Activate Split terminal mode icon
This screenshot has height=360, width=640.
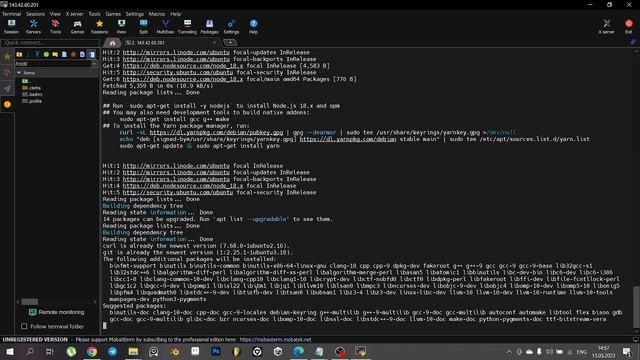point(144,27)
